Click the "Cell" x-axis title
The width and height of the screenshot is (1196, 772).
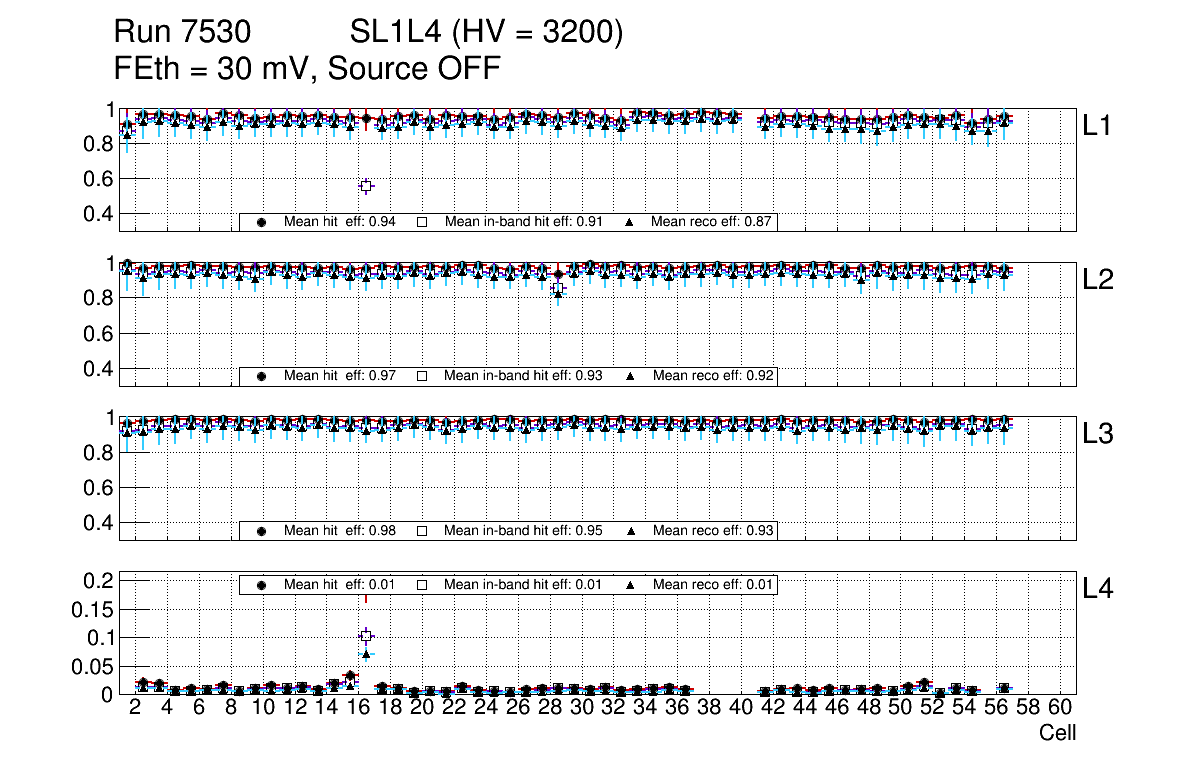coord(1057,733)
